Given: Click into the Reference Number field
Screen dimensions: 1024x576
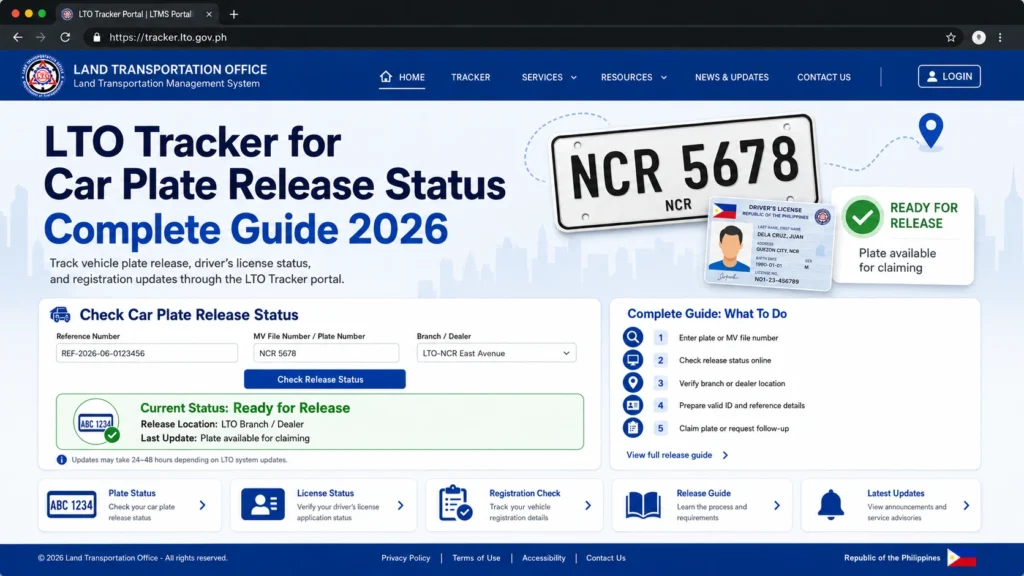Looking at the screenshot, I should pyautogui.click(x=147, y=353).
